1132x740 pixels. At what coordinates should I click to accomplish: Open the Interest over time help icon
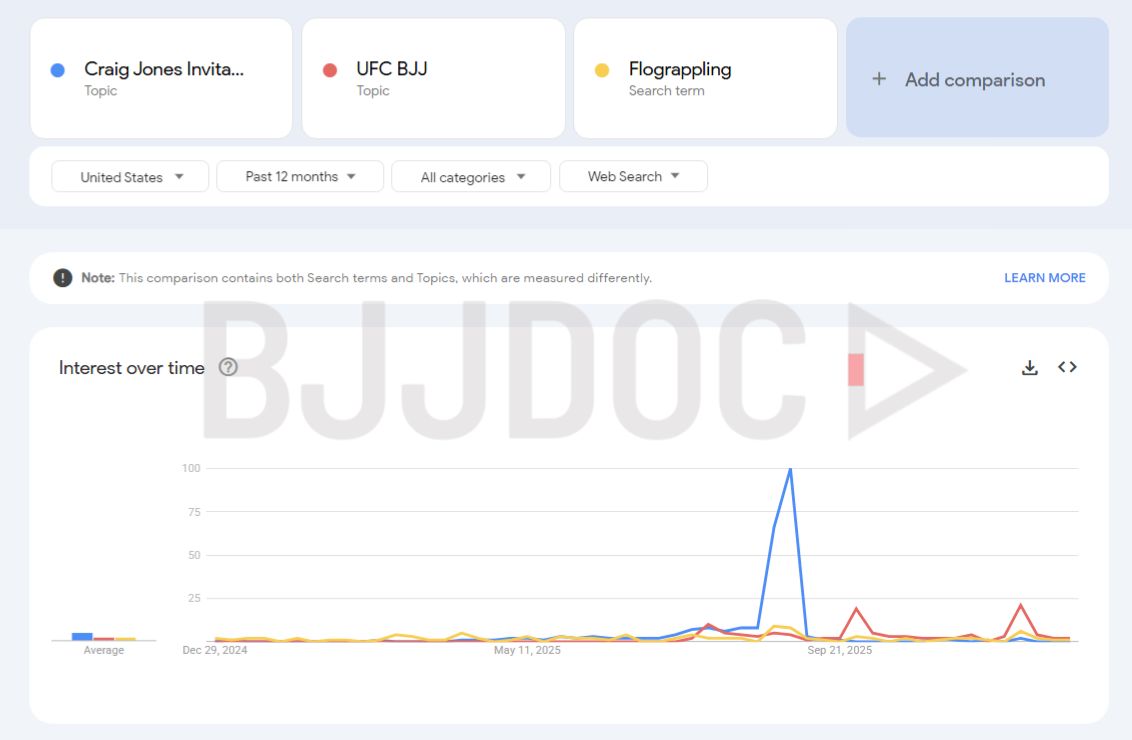click(x=228, y=367)
